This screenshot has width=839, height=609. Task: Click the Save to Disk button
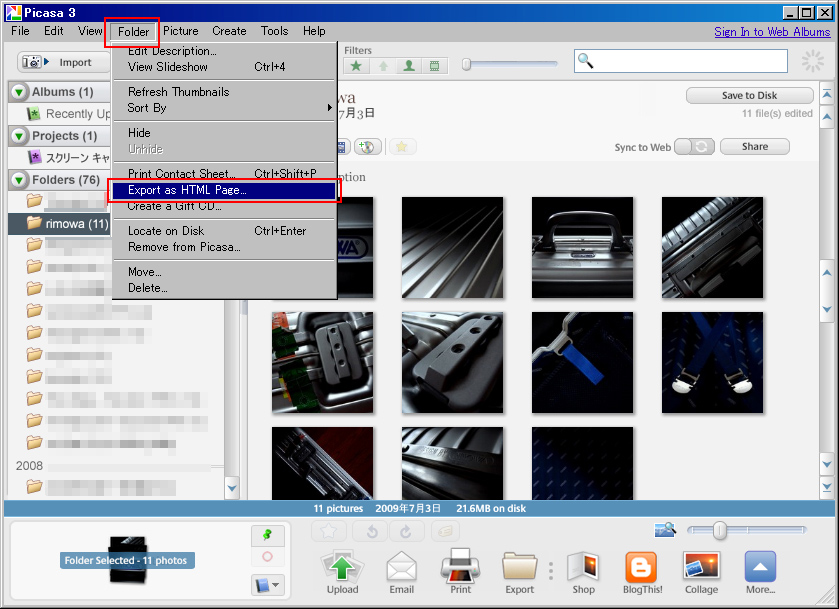point(749,96)
